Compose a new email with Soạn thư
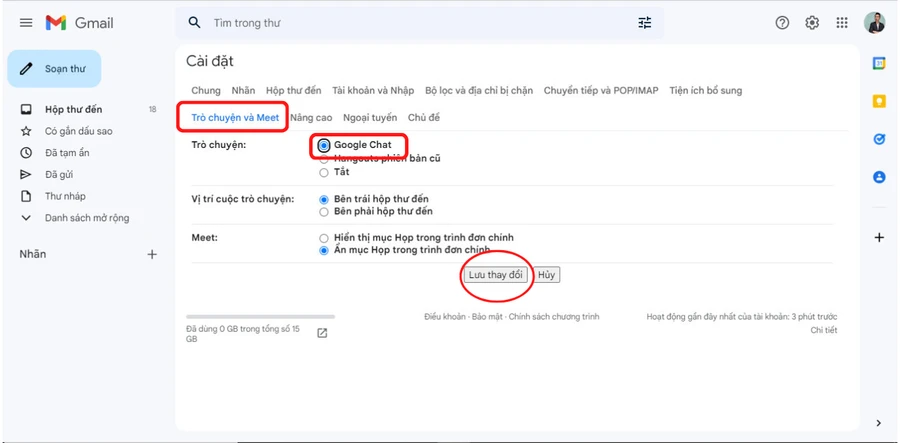This screenshot has height=443, width=900. pyautogui.click(x=55, y=69)
